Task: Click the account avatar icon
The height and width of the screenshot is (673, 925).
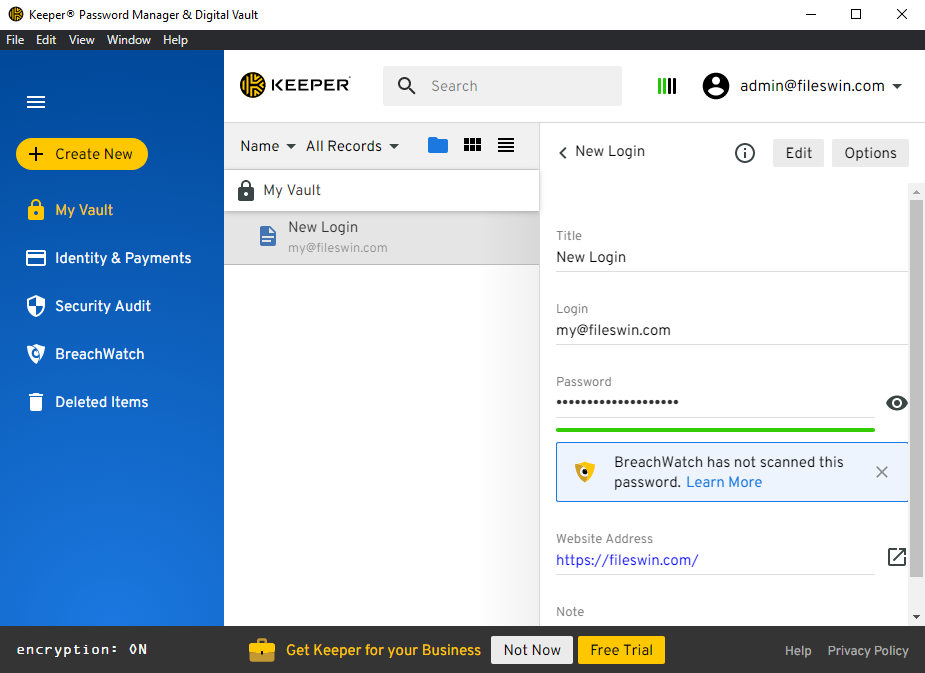Action: (716, 86)
